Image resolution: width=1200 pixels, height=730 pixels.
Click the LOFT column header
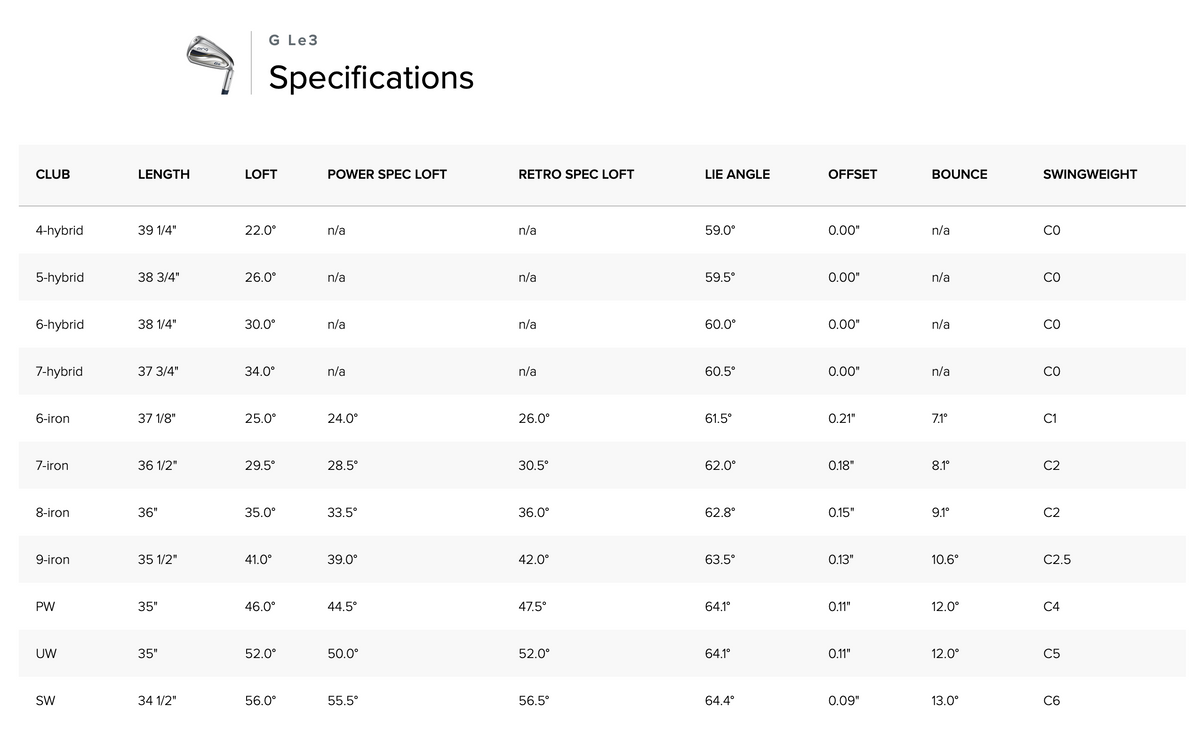pos(261,174)
